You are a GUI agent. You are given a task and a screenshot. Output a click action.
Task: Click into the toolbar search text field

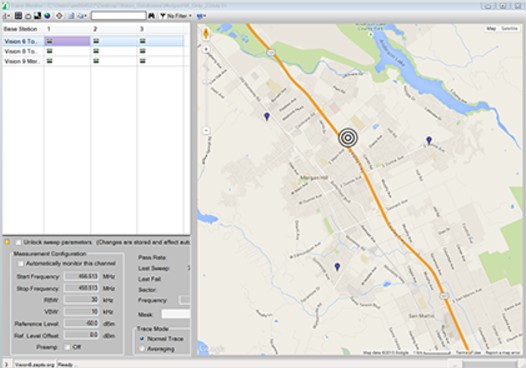point(118,16)
